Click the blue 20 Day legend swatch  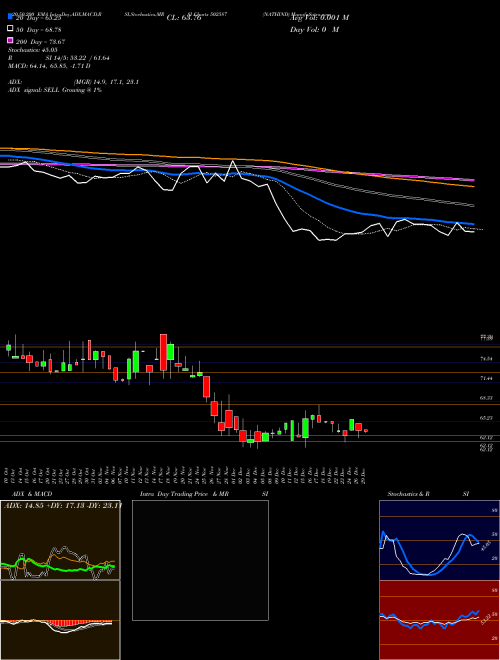(x=10, y=16)
